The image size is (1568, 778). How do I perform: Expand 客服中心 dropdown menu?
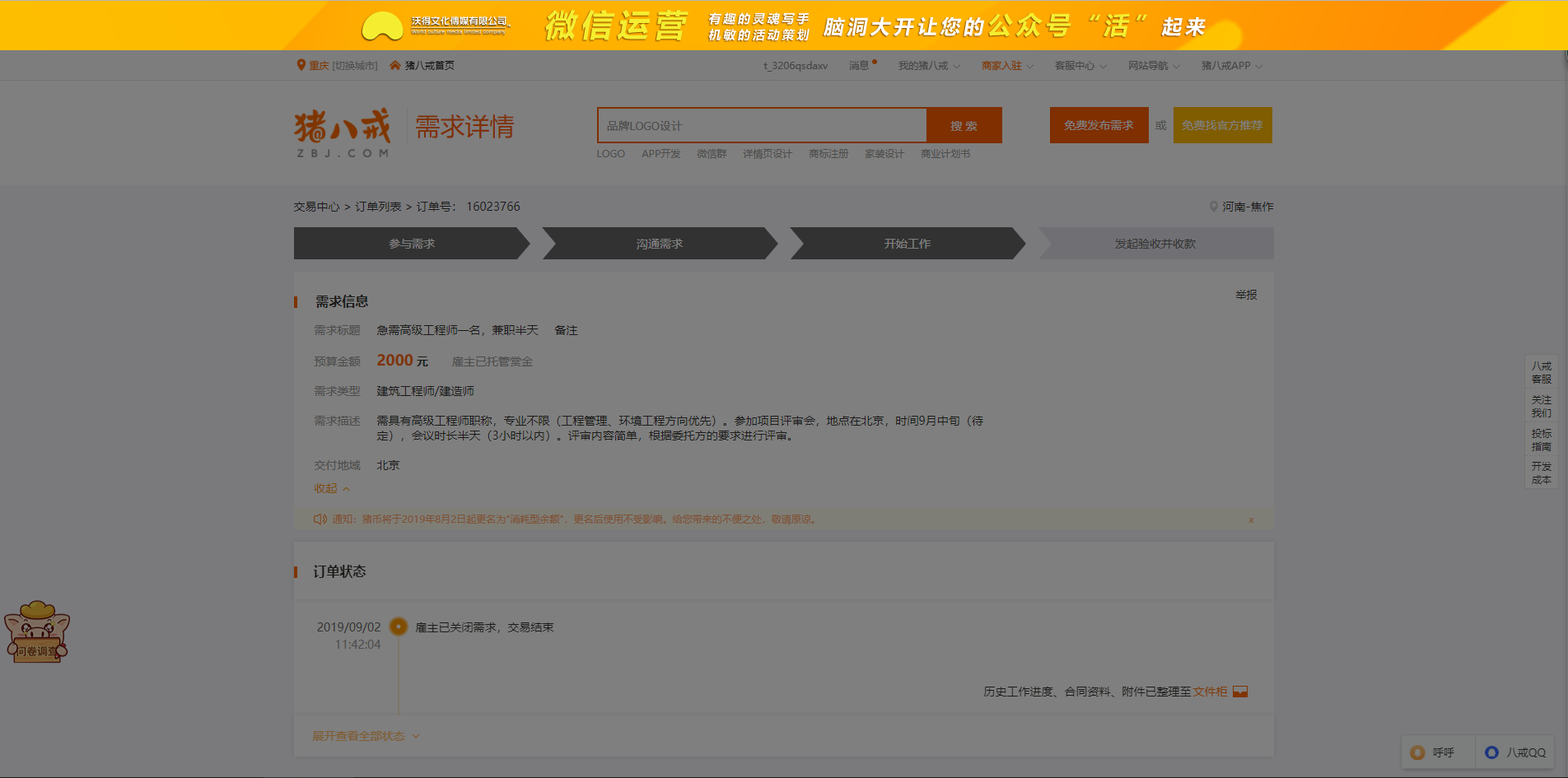tap(1080, 66)
